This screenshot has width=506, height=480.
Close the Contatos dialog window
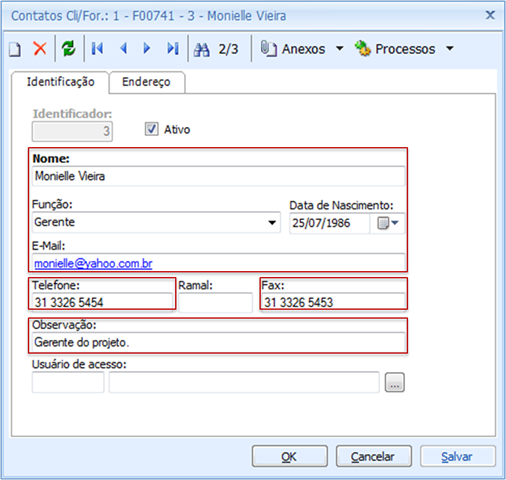pyautogui.click(x=490, y=15)
